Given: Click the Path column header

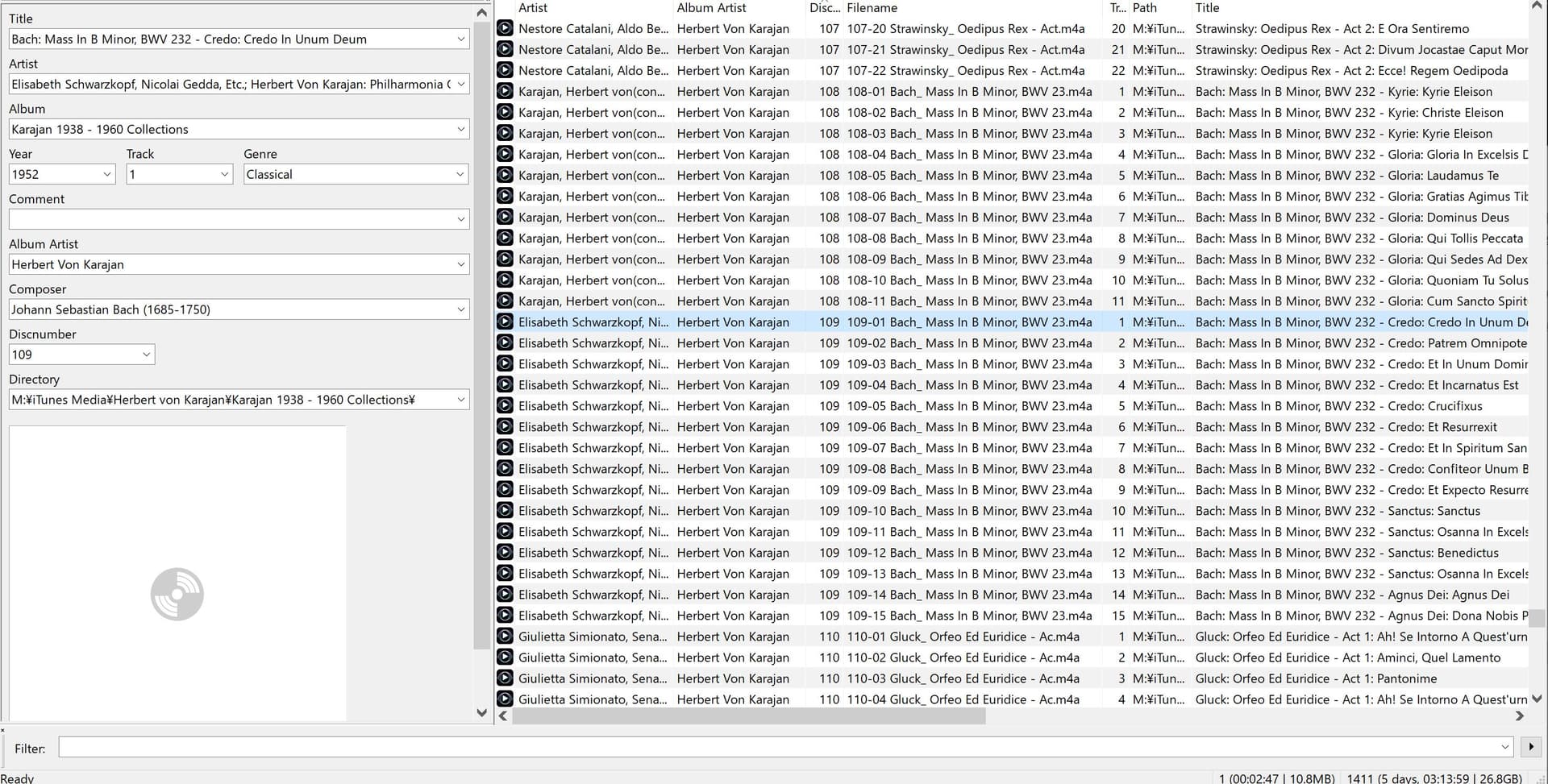Looking at the screenshot, I should coord(1144,8).
